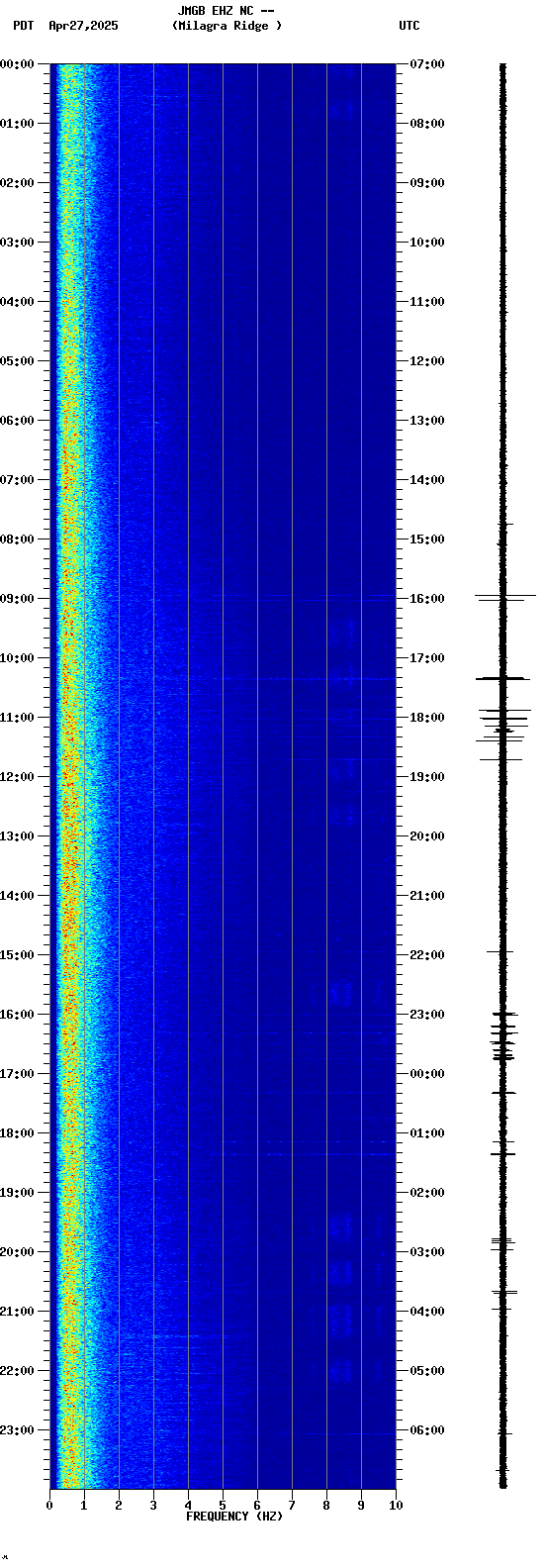This screenshot has height=1568, width=546.
Task: Click the Apr27,2025 date label
Action: [x=83, y=26]
